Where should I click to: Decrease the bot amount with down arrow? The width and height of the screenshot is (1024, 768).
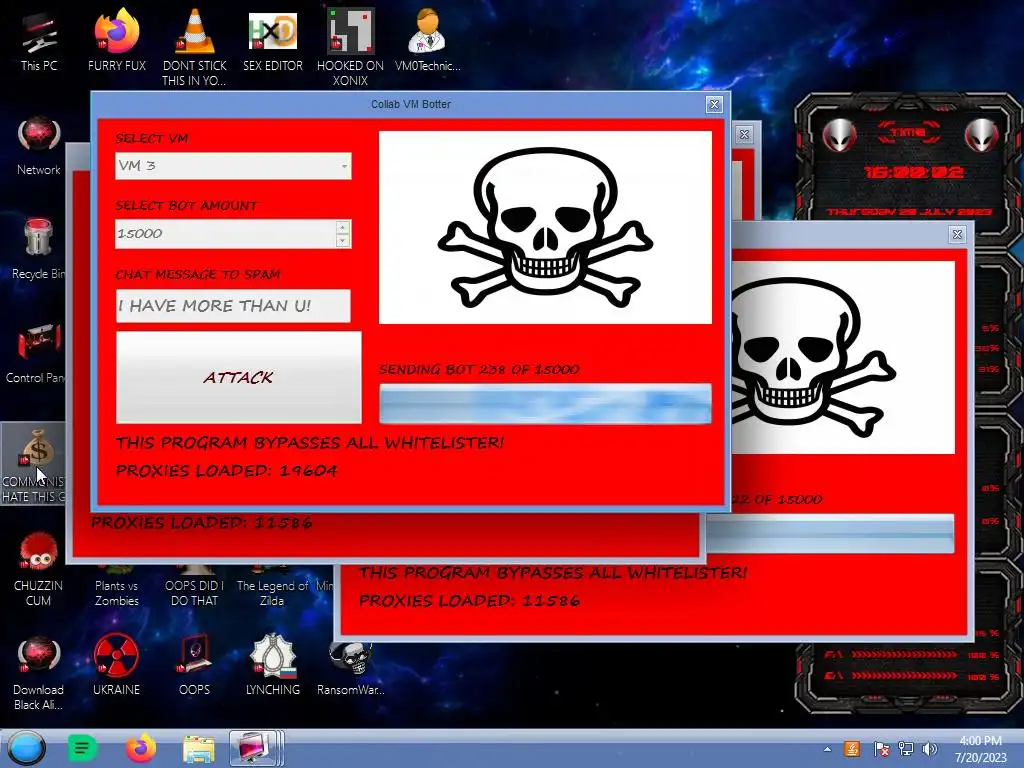343,240
